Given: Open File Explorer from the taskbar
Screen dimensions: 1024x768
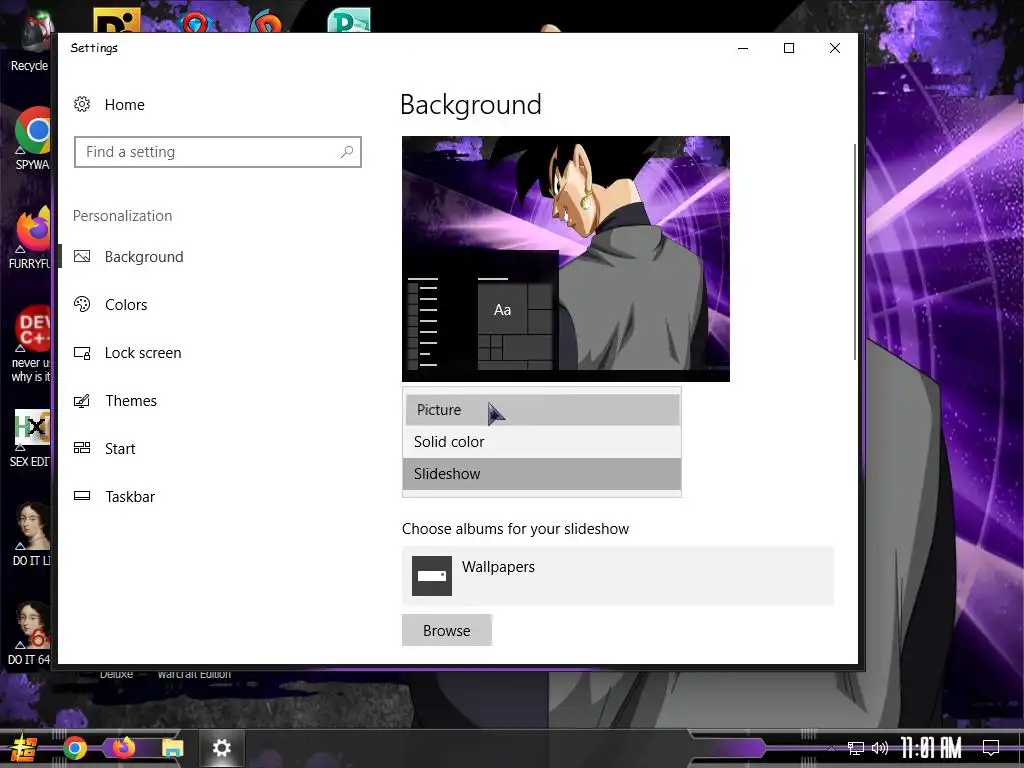Looking at the screenshot, I should (172, 748).
